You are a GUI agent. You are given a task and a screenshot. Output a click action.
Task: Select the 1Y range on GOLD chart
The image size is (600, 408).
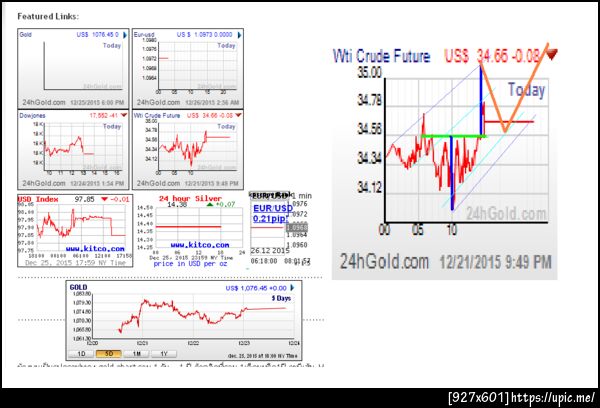164,354
